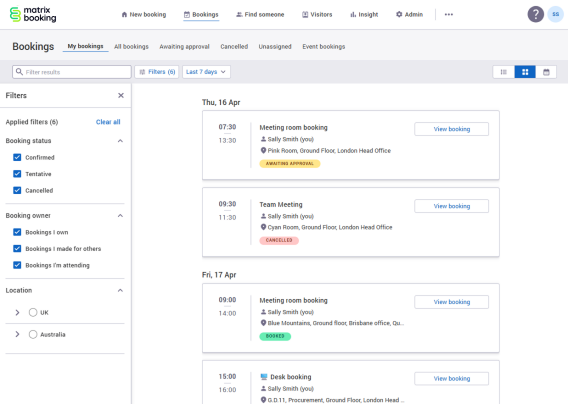Image resolution: width=568 pixels, height=405 pixels.
Task: Focus the Filter results search field
Action: [x=72, y=72]
